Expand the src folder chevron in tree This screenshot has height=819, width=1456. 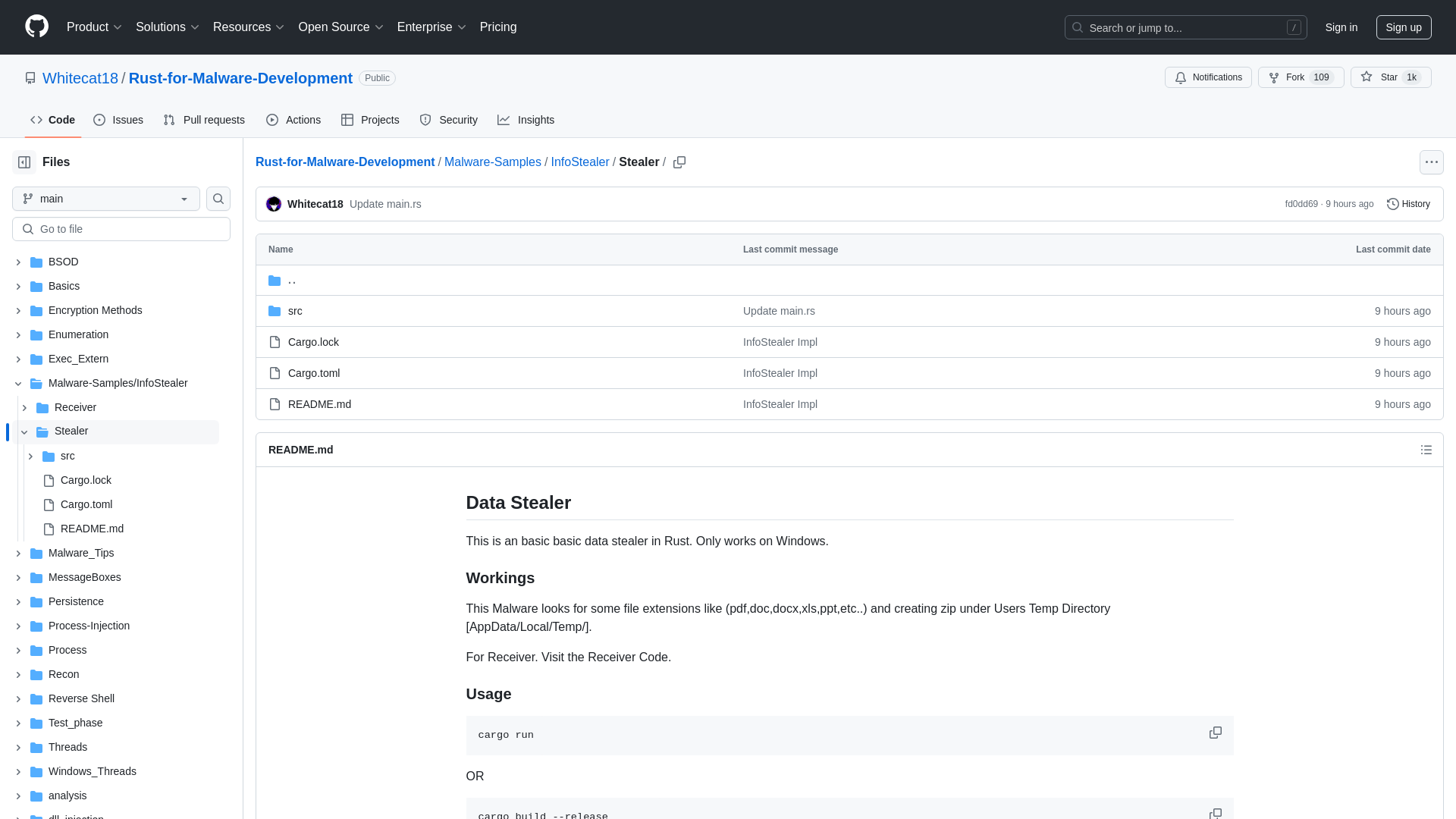[30, 457]
